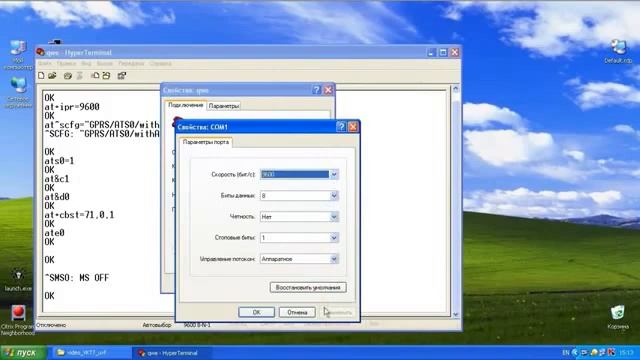The width and height of the screenshot is (640, 360).
Task: Click the Receive toolbar icon in HyperTerminal
Action: (x=107, y=76)
